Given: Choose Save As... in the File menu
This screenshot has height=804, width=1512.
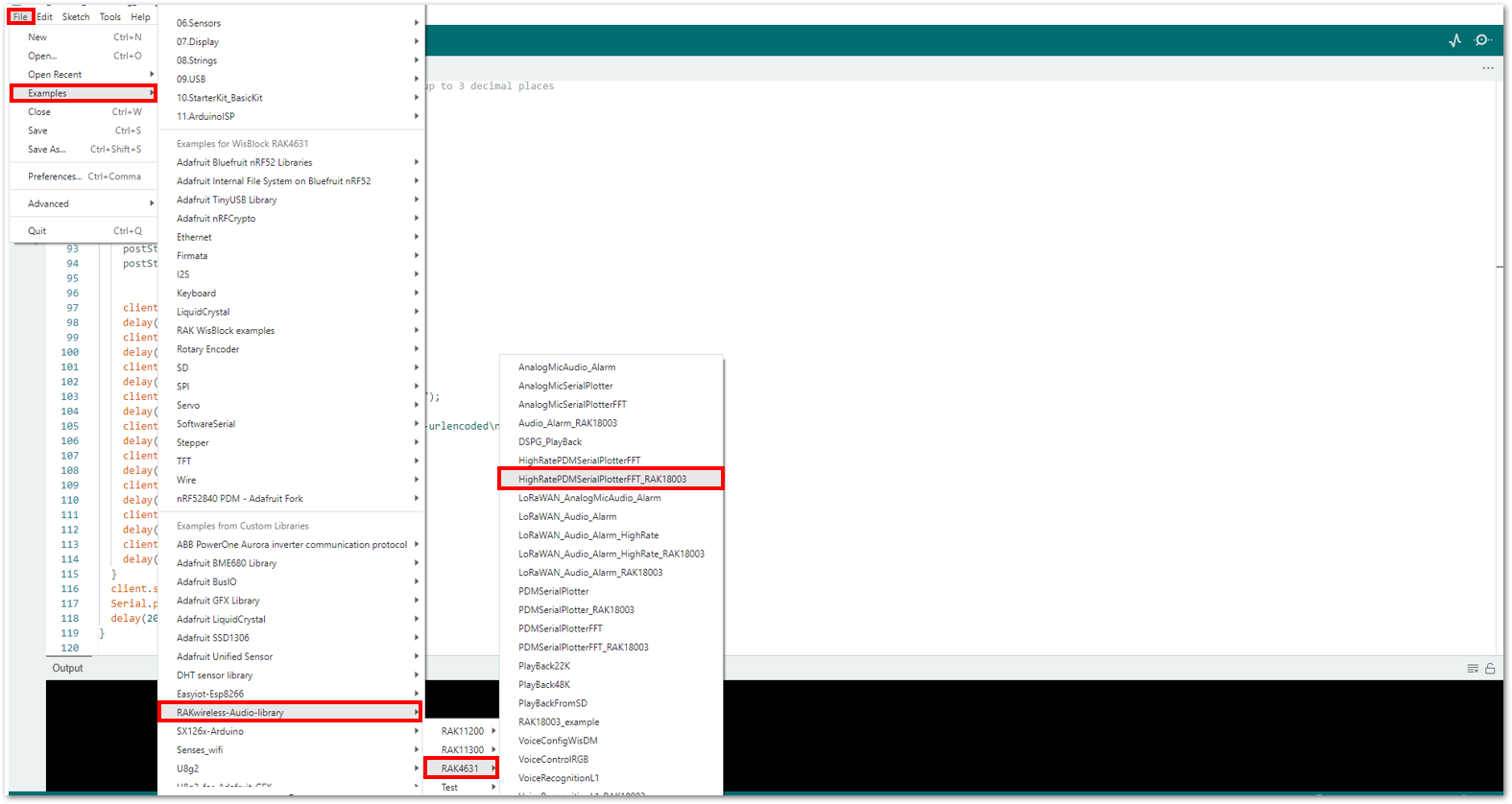Looking at the screenshot, I should [x=84, y=150].
